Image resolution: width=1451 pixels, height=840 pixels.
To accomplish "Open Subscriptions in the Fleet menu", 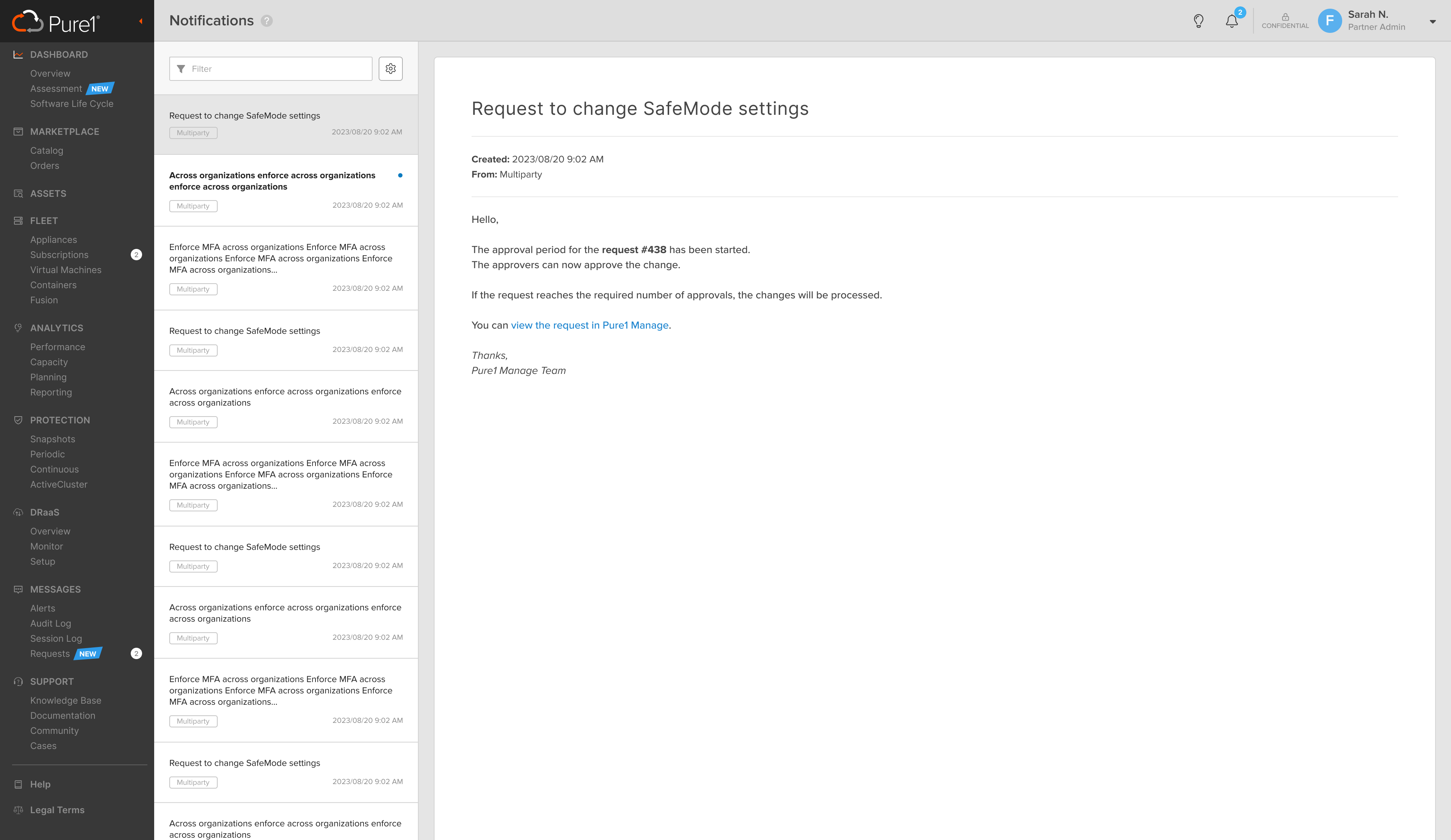I will (x=59, y=254).
